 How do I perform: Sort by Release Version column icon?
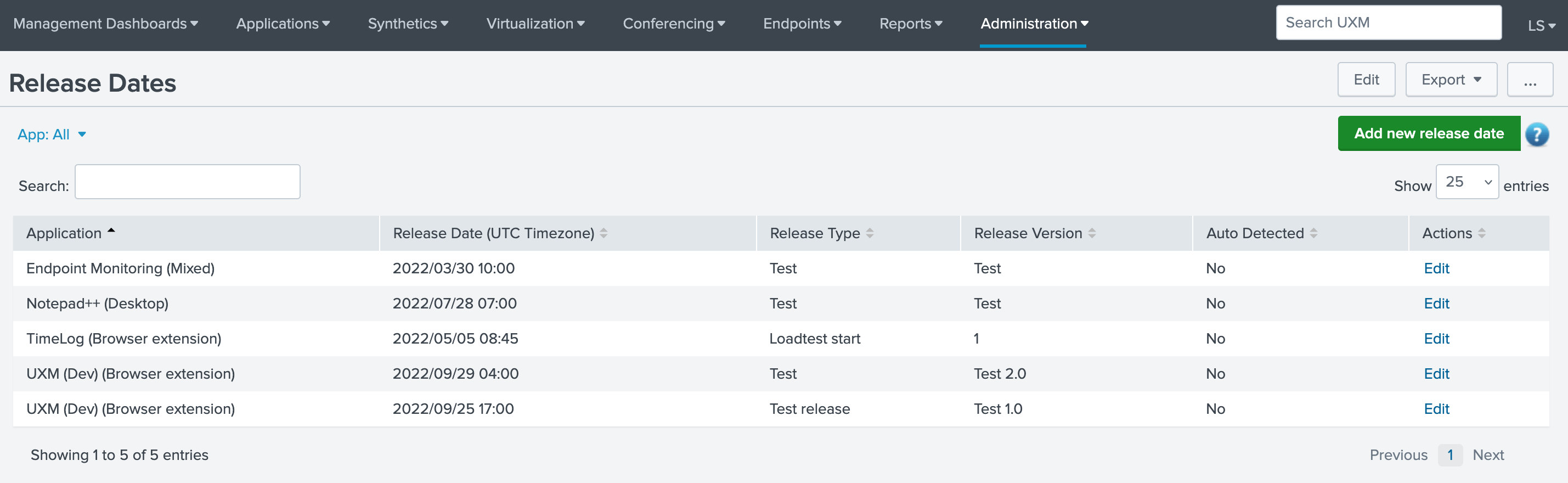coord(1091,233)
